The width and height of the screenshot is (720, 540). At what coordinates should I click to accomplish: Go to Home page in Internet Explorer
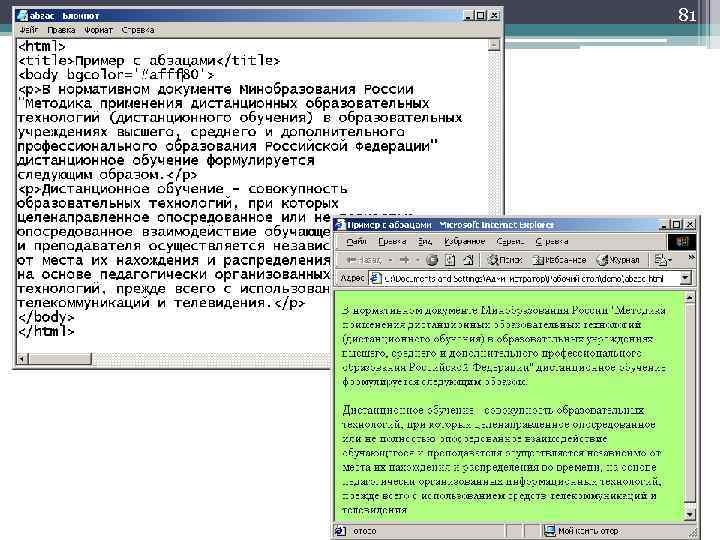(468, 260)
